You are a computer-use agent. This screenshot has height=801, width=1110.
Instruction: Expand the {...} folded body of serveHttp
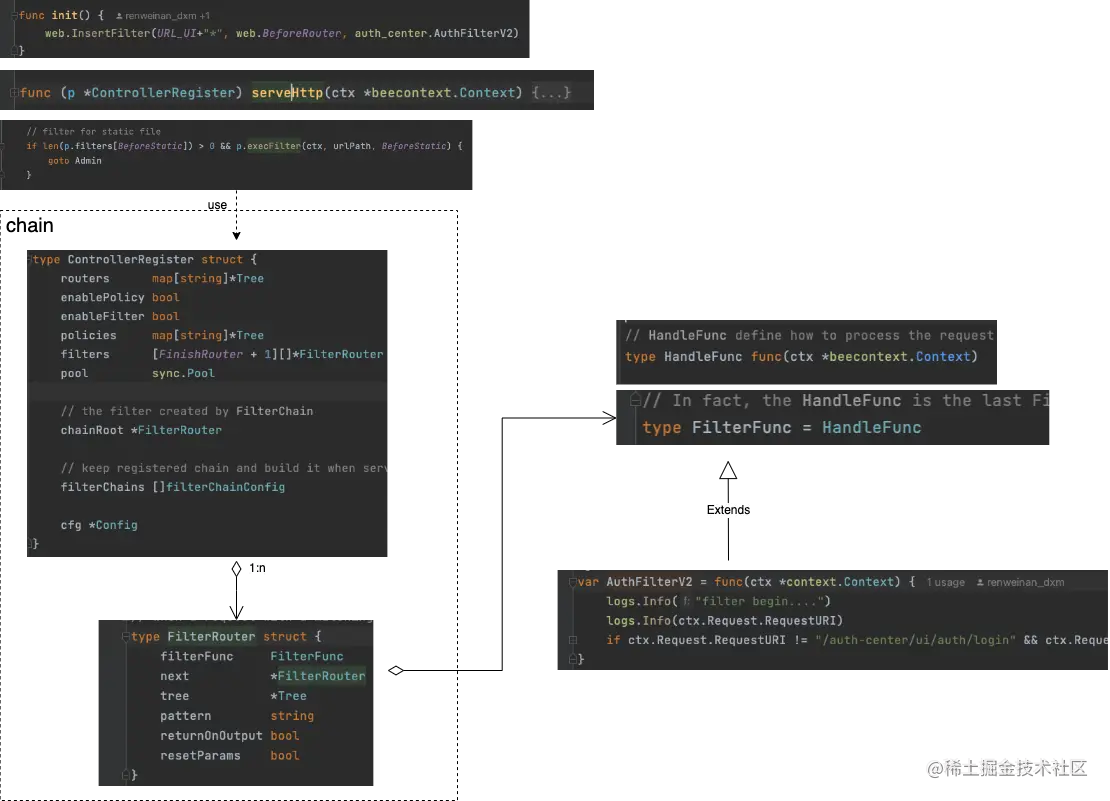[551, 93]
